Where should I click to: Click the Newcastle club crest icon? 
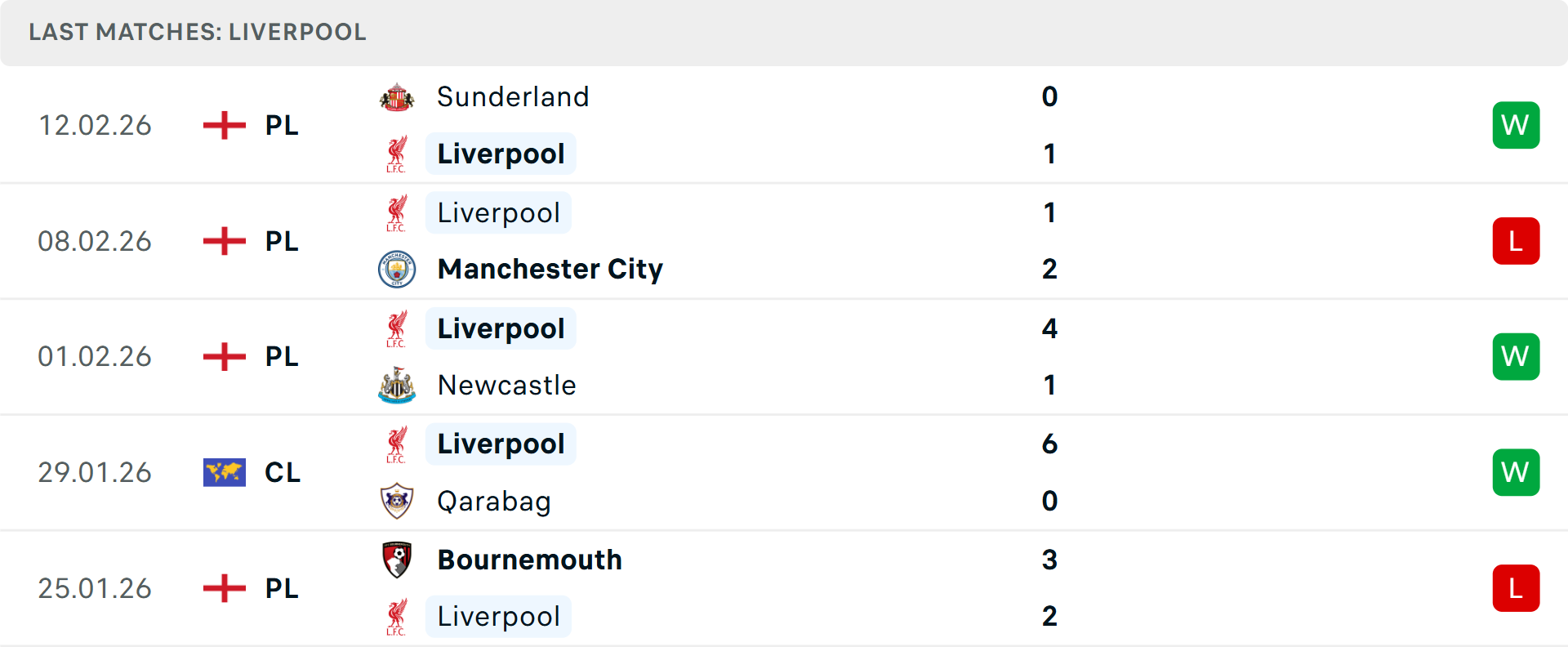(398, 385)
